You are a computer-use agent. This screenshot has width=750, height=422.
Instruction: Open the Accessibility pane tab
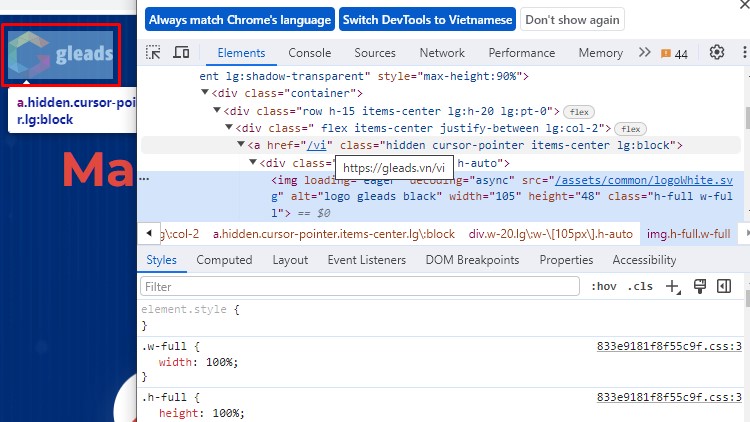pos(644,260)
